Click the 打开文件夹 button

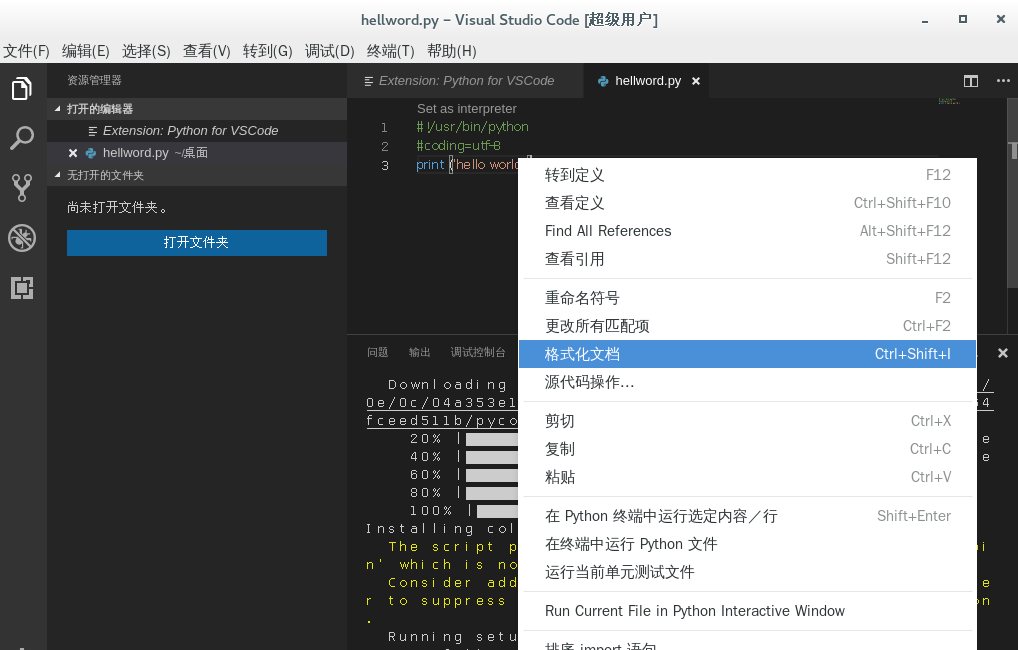click(x=197, y=242)
